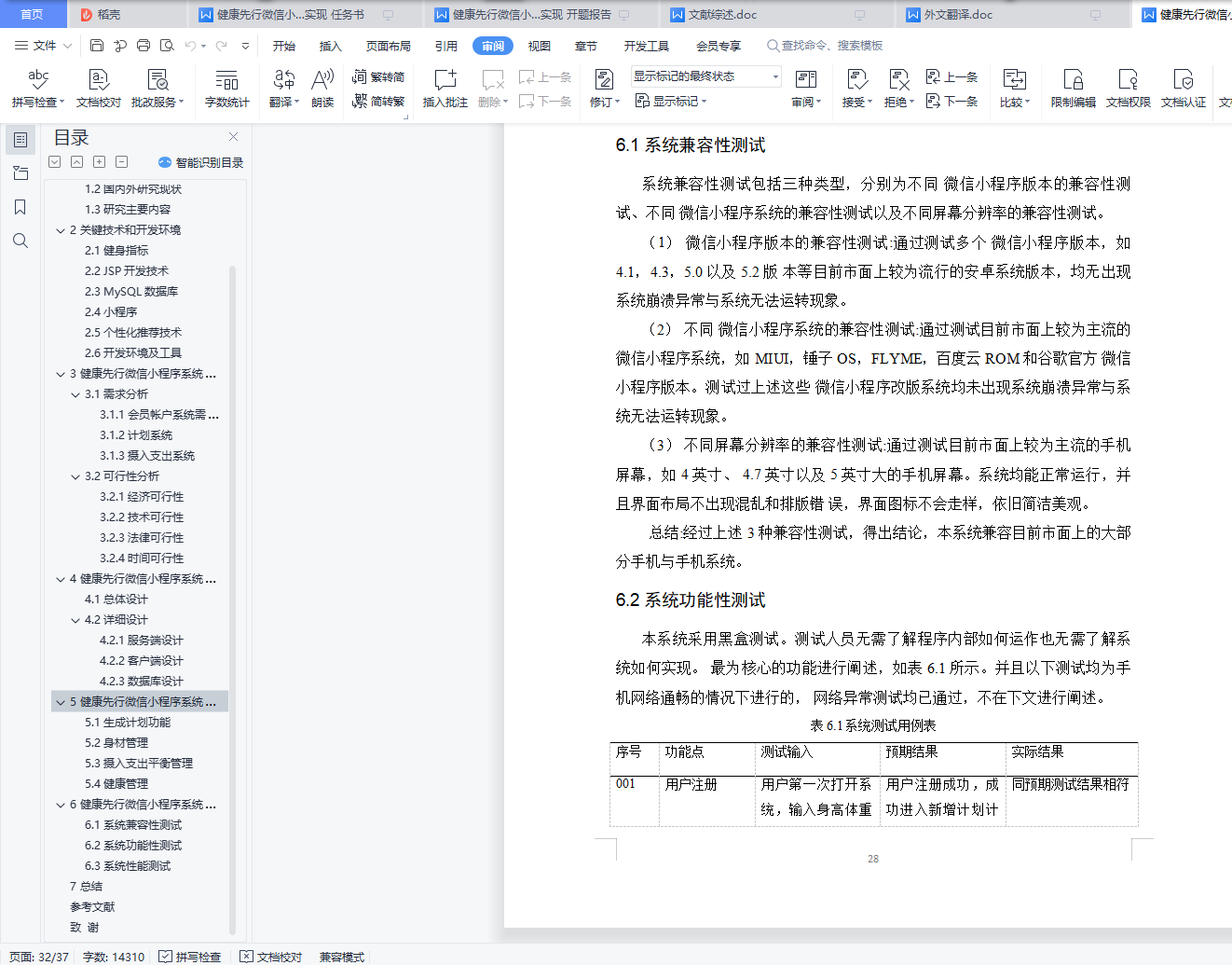Collapse the 3.1 需求分析 outline node
This screenshot has height=965, width=1232.
pyautogui.click(x=75, y=394)
